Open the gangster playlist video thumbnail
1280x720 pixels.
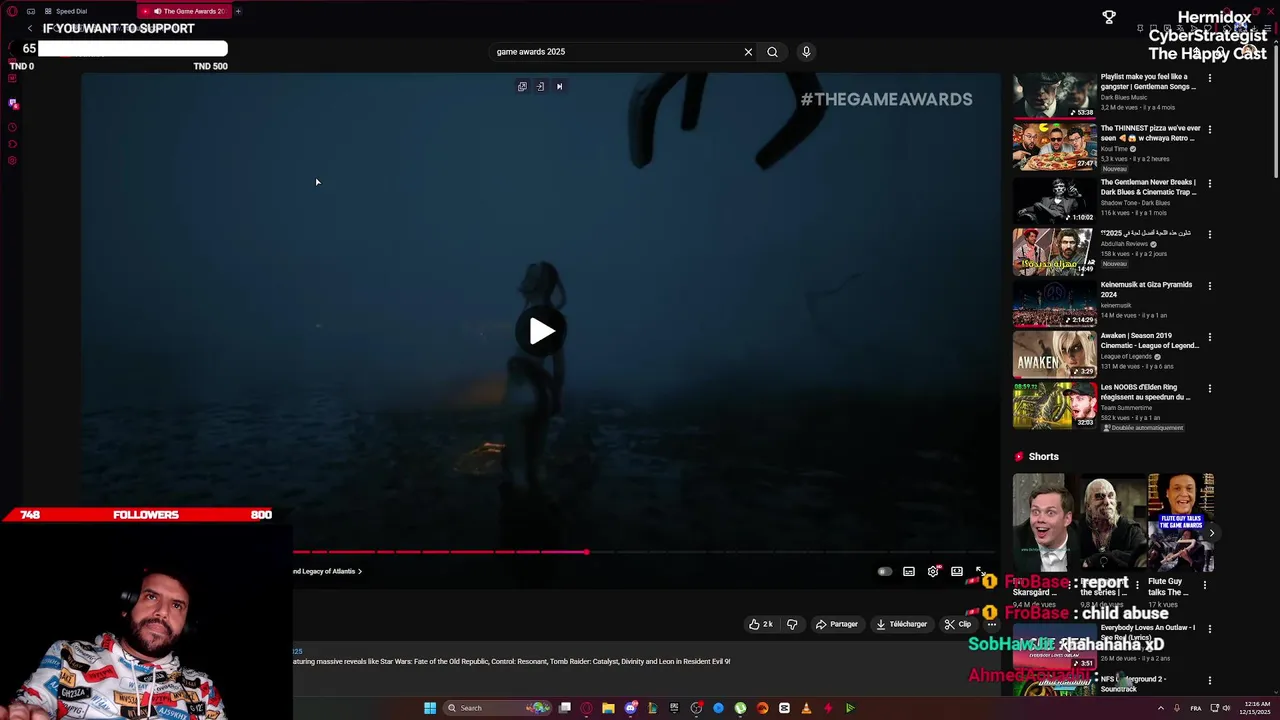pyautogui.click(x=1054, y=96)
